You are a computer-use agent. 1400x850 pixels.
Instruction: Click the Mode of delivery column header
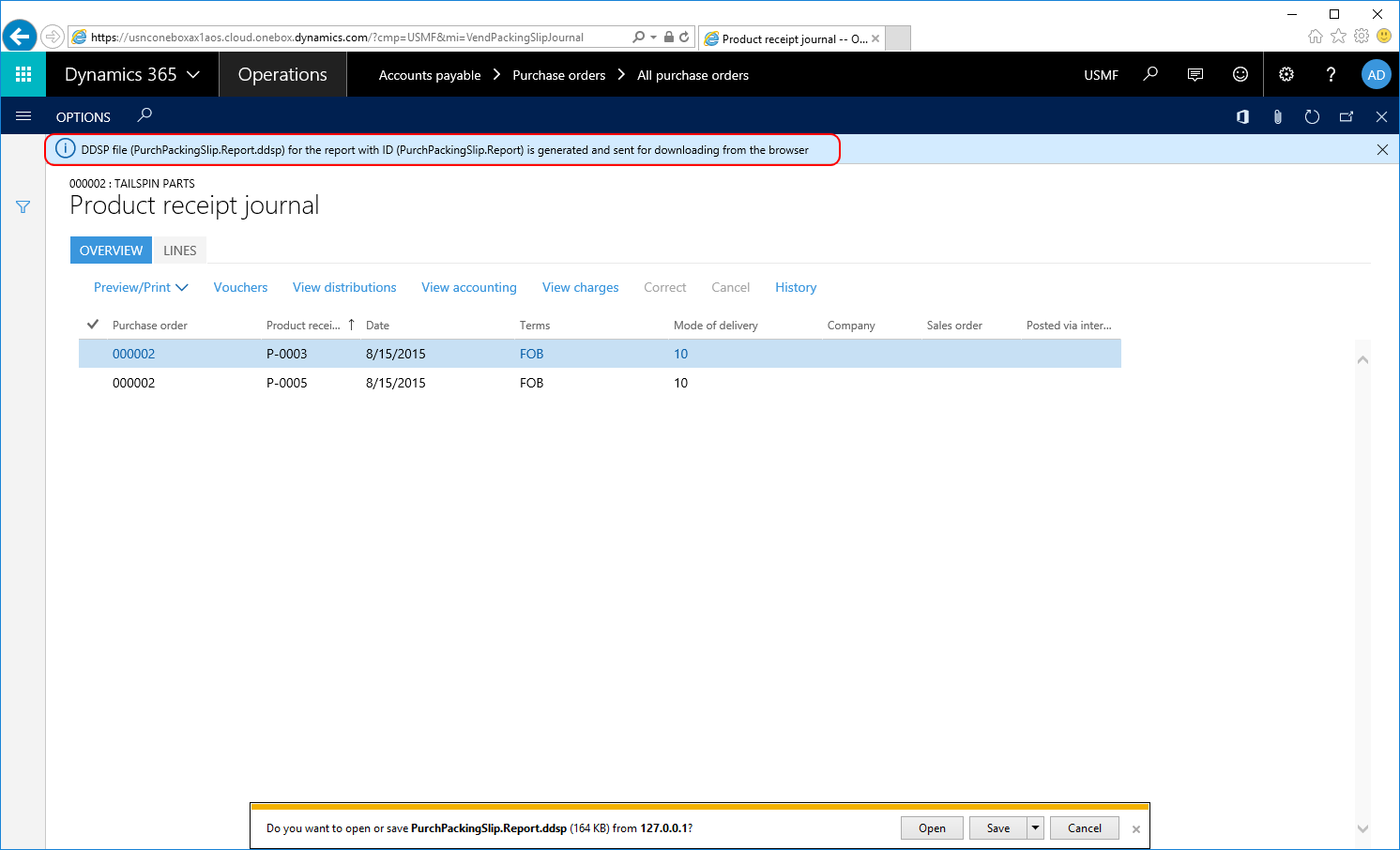click(716, 325)
